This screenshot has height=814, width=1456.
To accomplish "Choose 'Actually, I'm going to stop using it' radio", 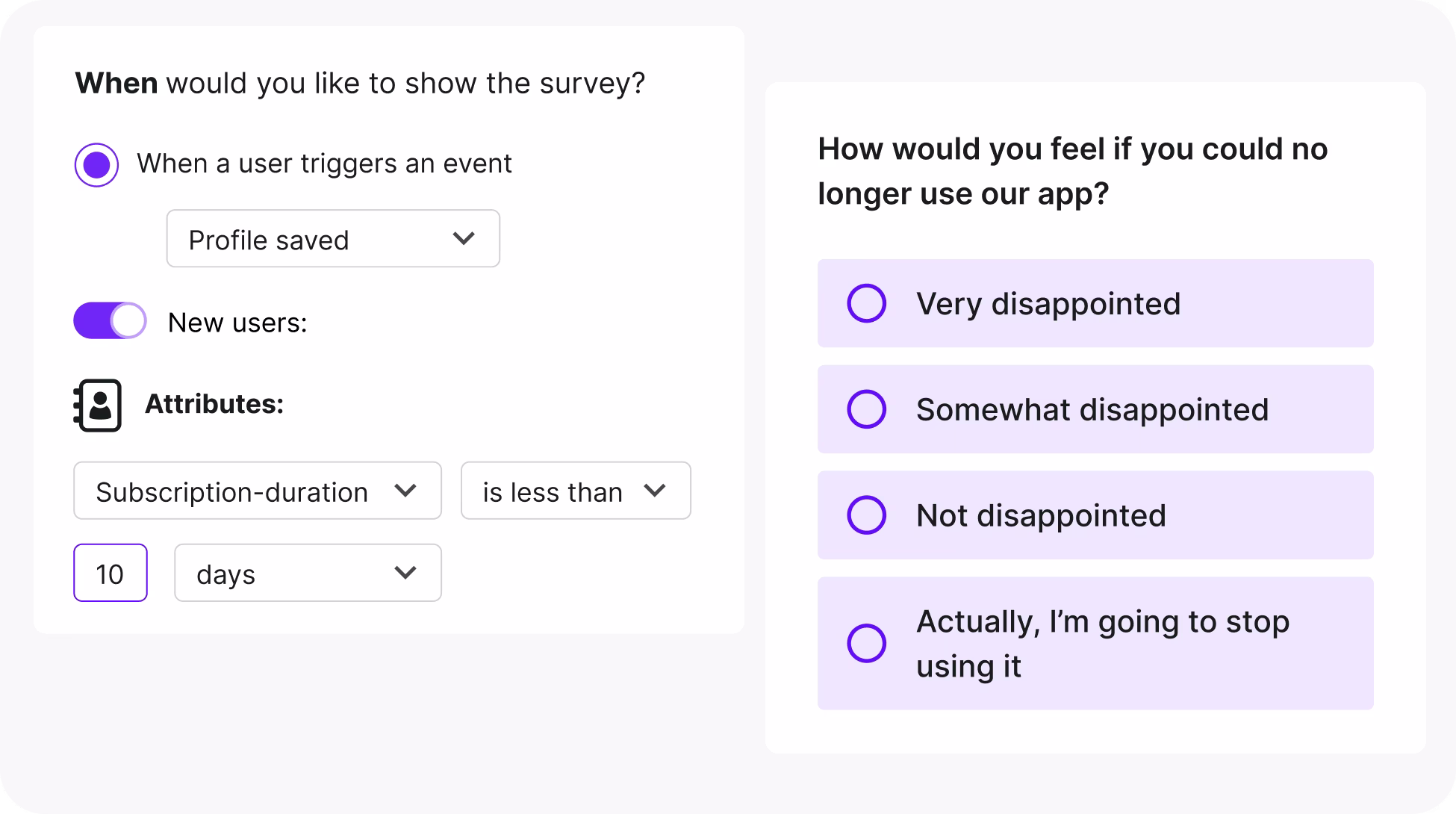I will coord(866,643).
